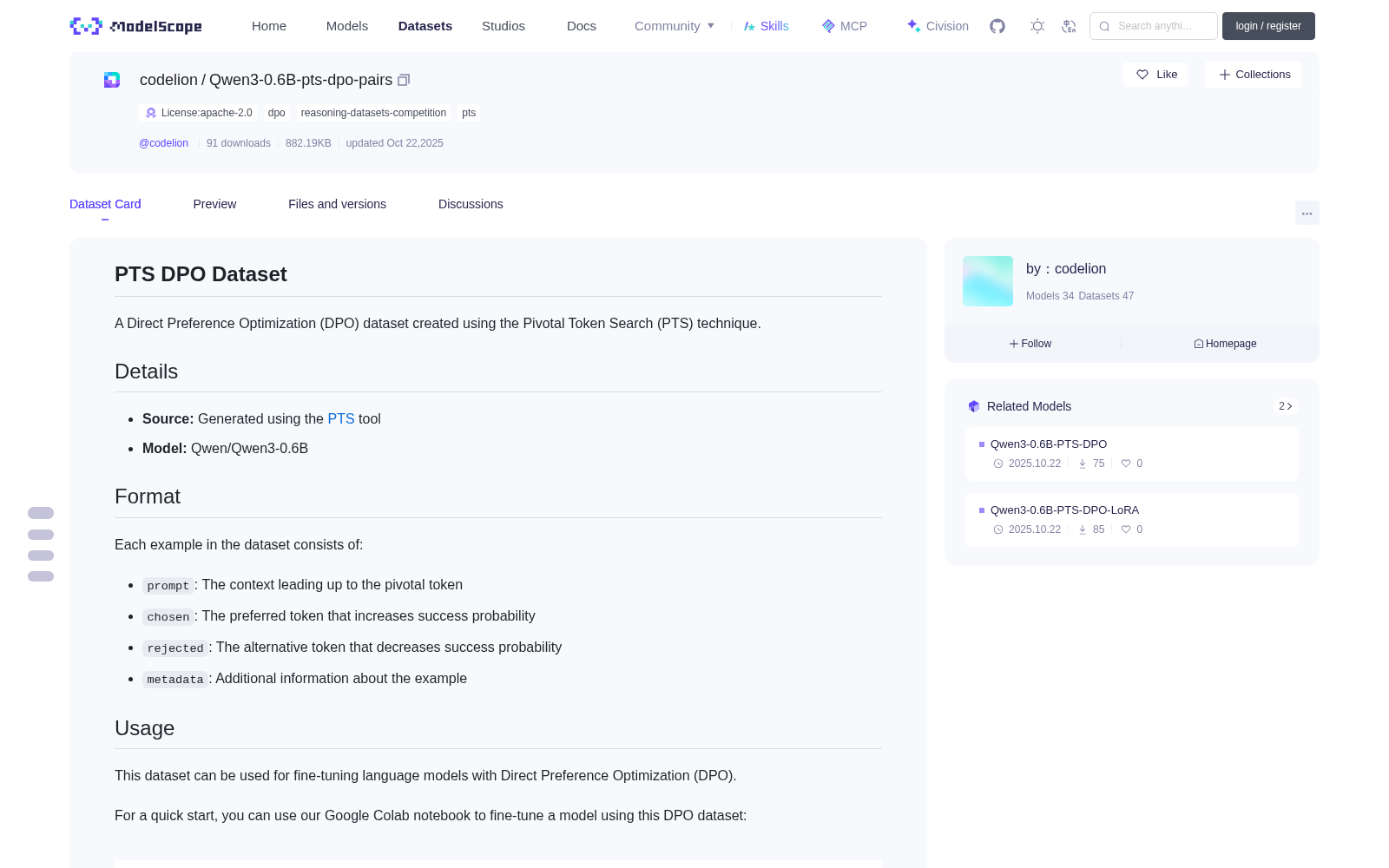Open the Models menu item
The image size is (1389, 868).
pos(347,26)
